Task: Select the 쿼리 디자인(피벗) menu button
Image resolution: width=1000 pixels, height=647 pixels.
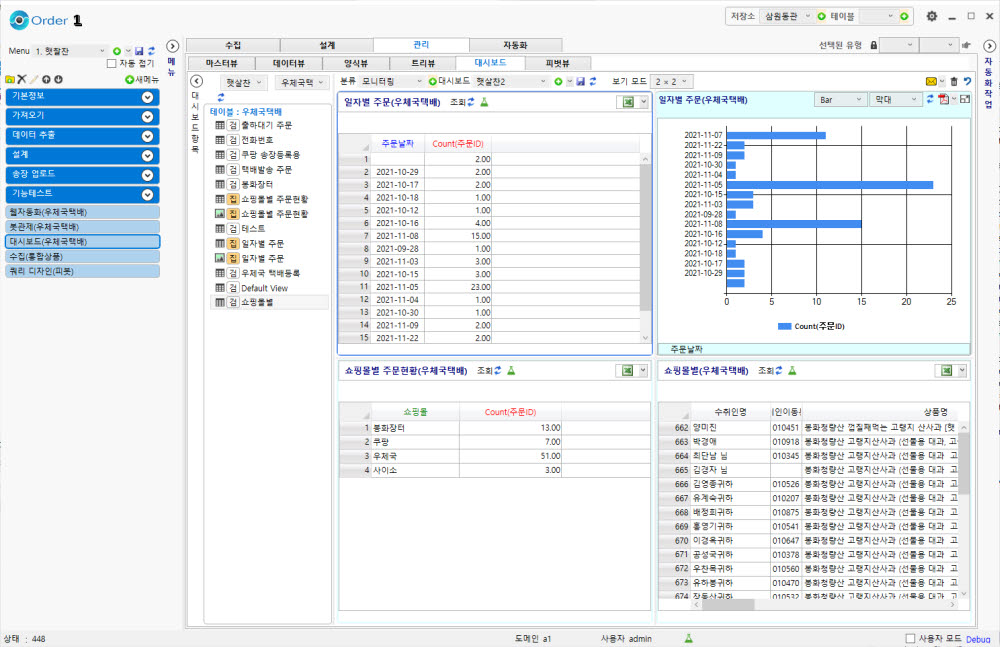Action: [x=82, y=271]
